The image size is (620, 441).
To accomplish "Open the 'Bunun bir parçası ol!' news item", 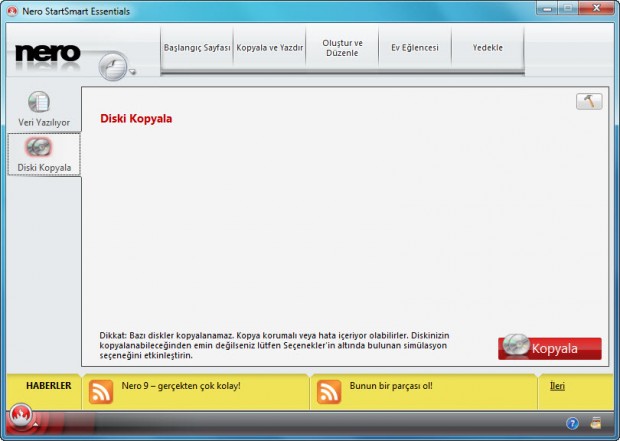I will tap(391, 386).
